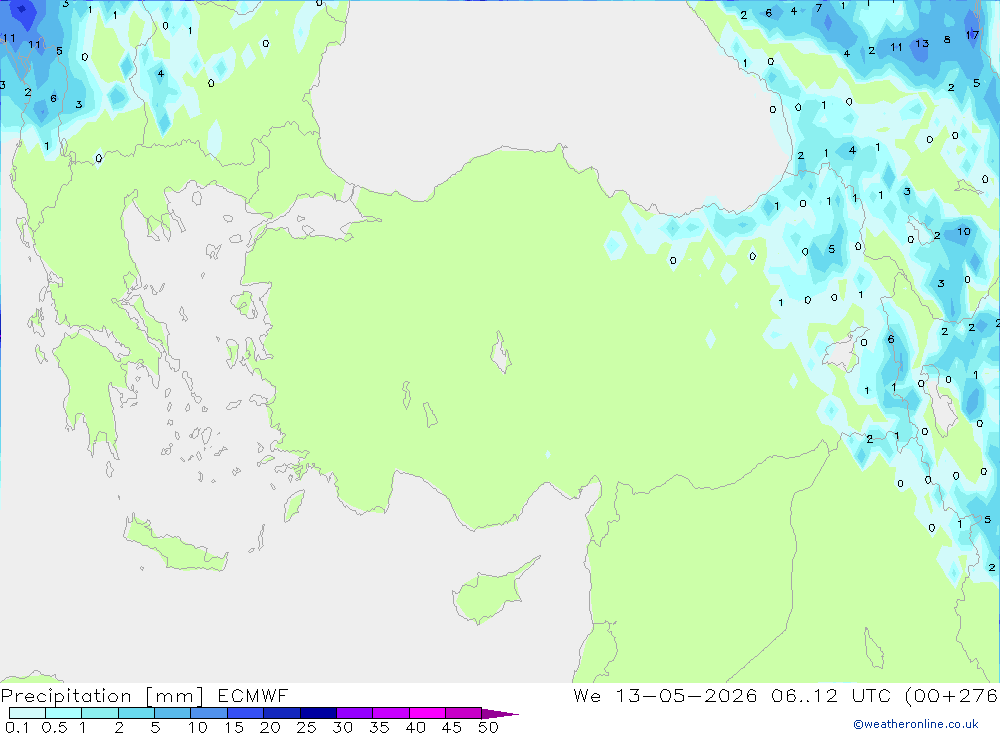Click the legend label "20"

[270, 727]
